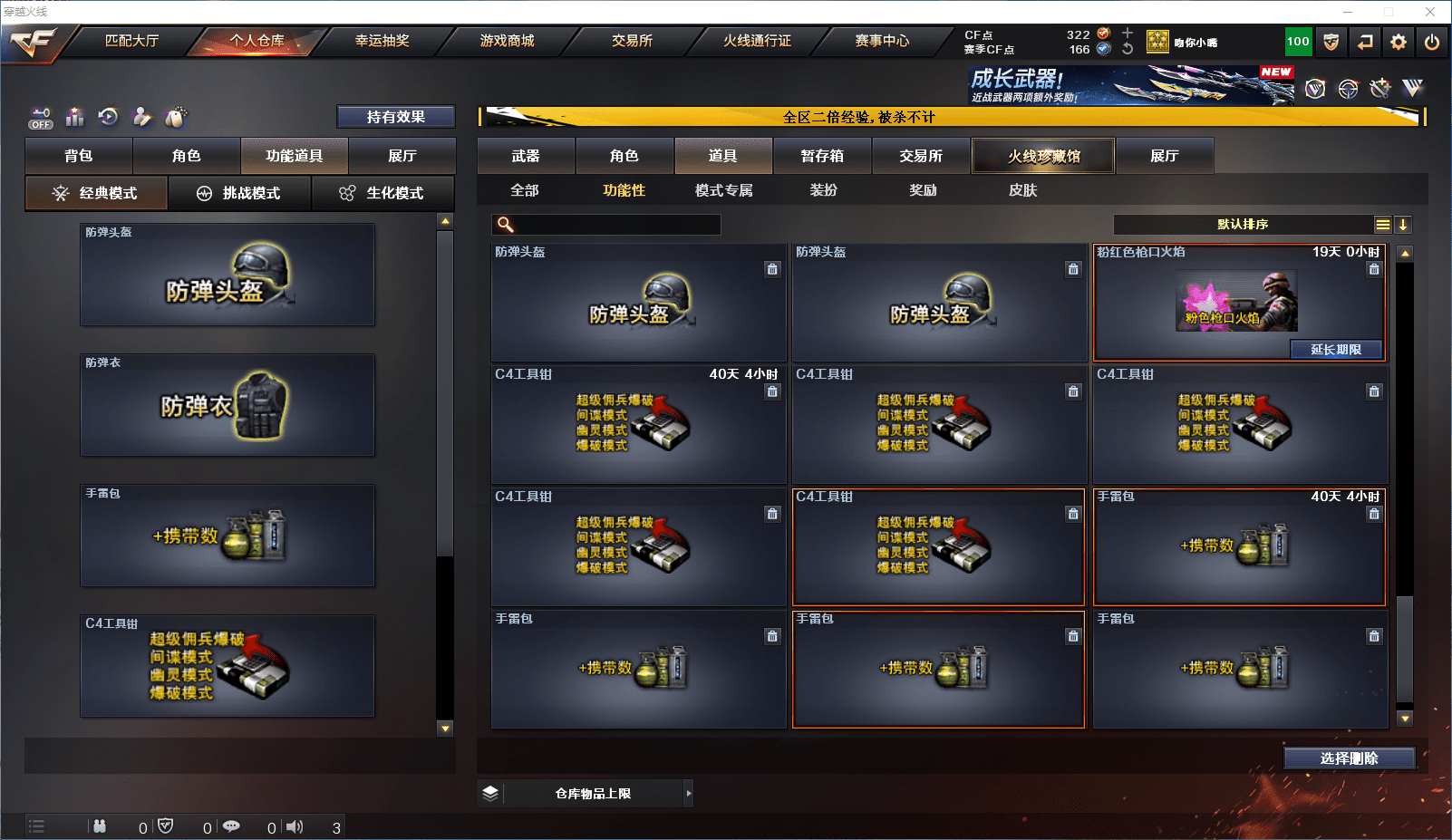Open the 默认排序 sort dropdown
This screenshot has width=1452, height=840.
pos(1244,225)
